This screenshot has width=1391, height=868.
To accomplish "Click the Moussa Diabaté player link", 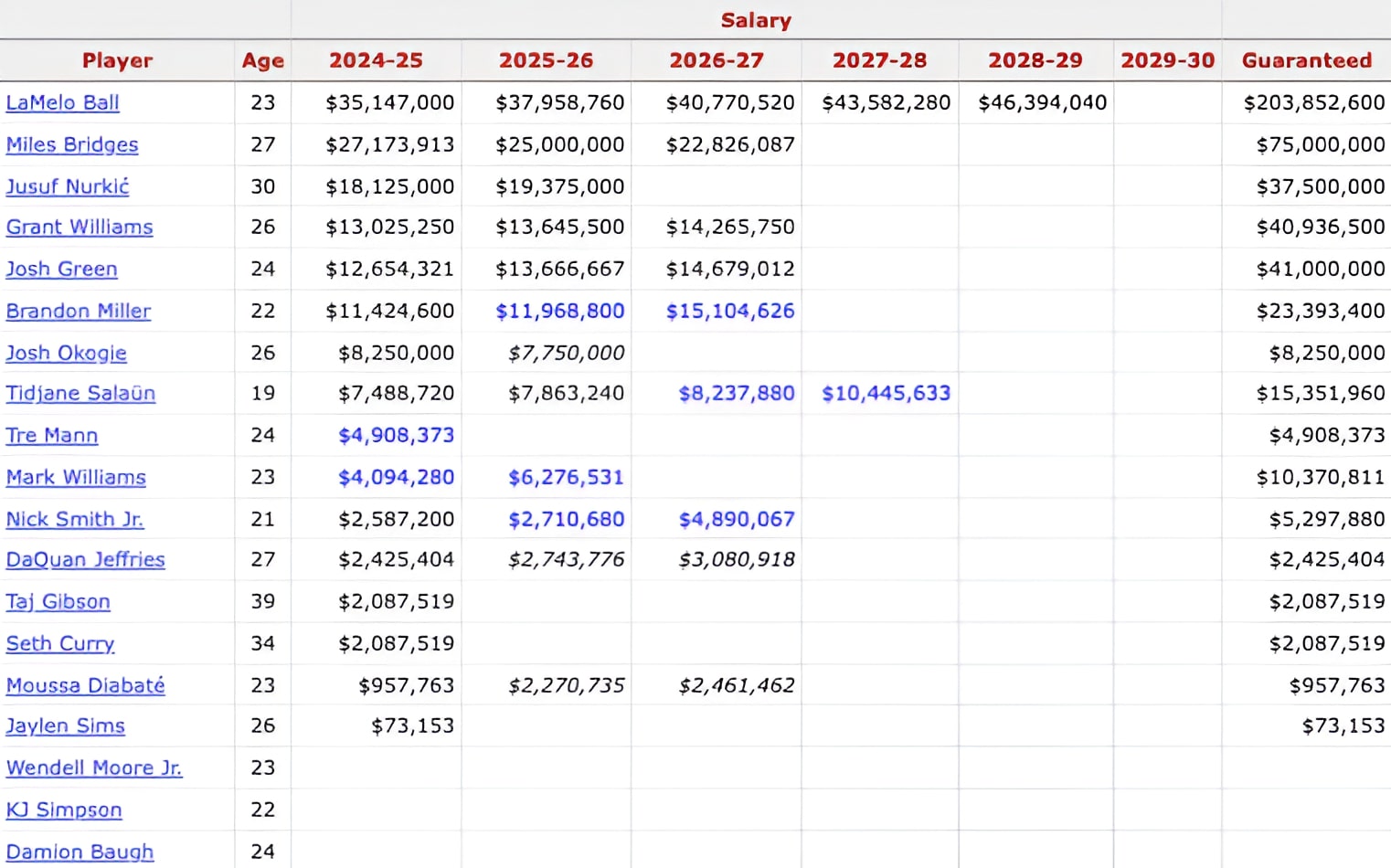I will (x=86, y=685).
